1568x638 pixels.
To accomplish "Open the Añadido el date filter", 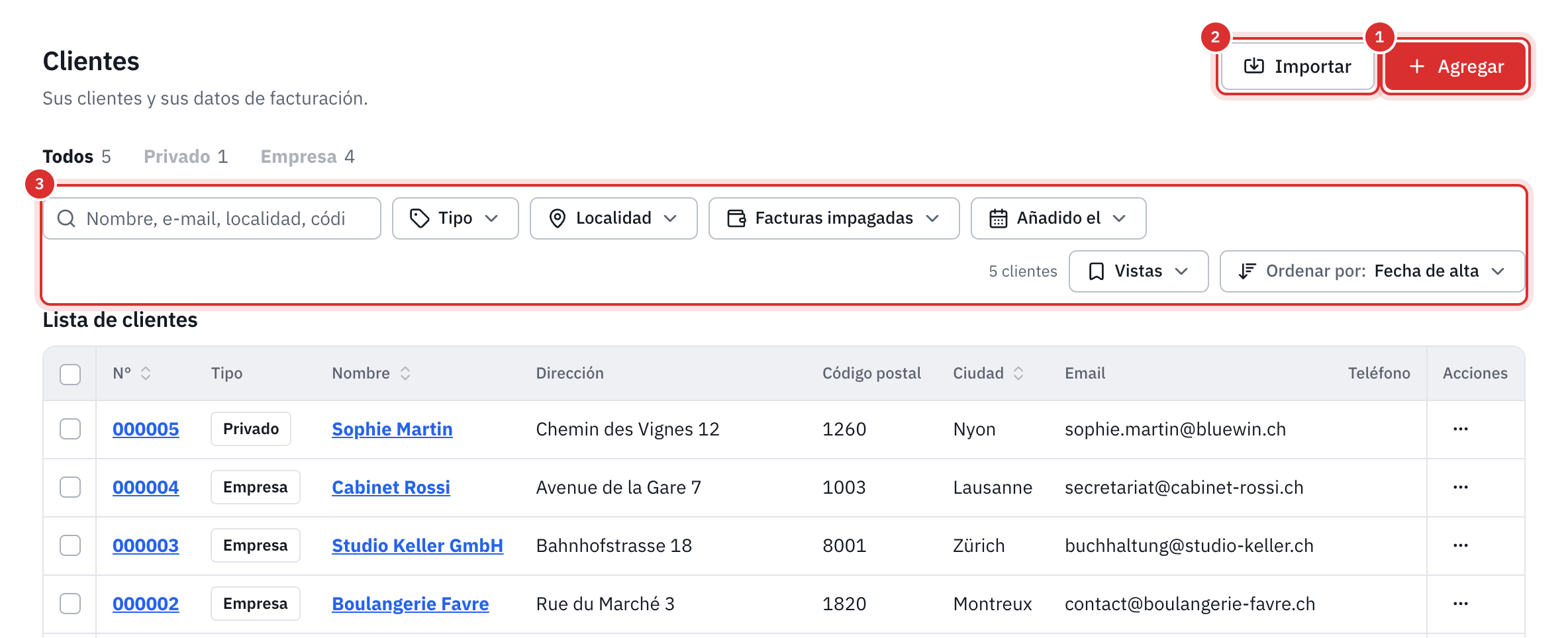I will [x=1058, y=218].
